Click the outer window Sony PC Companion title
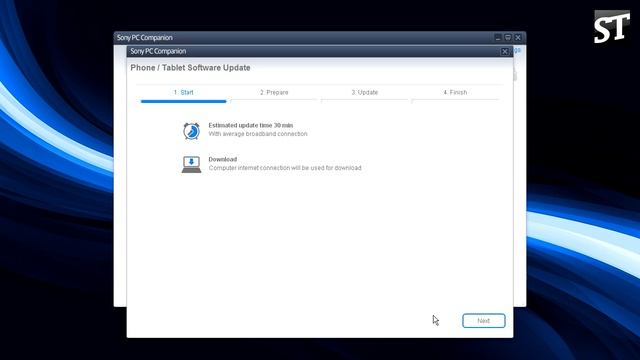This screenshot has height=360, width=640. (x=144, y=38)
